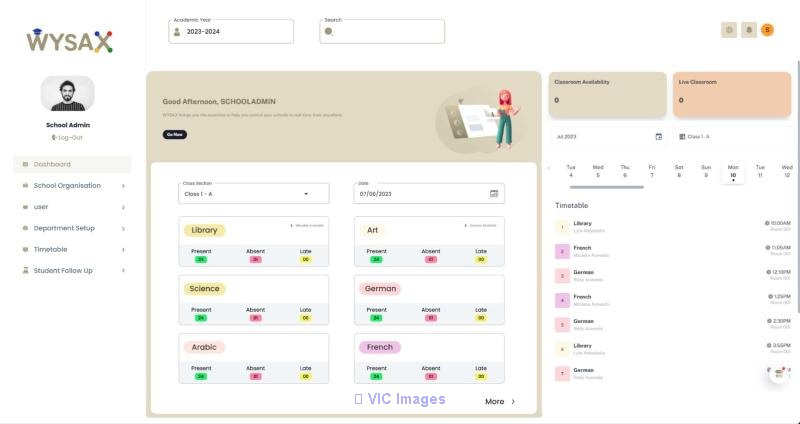Select Sat 8 in date strip
This screenshot has width=800, height=424.
pyautogui.click(x=679, y=171)
